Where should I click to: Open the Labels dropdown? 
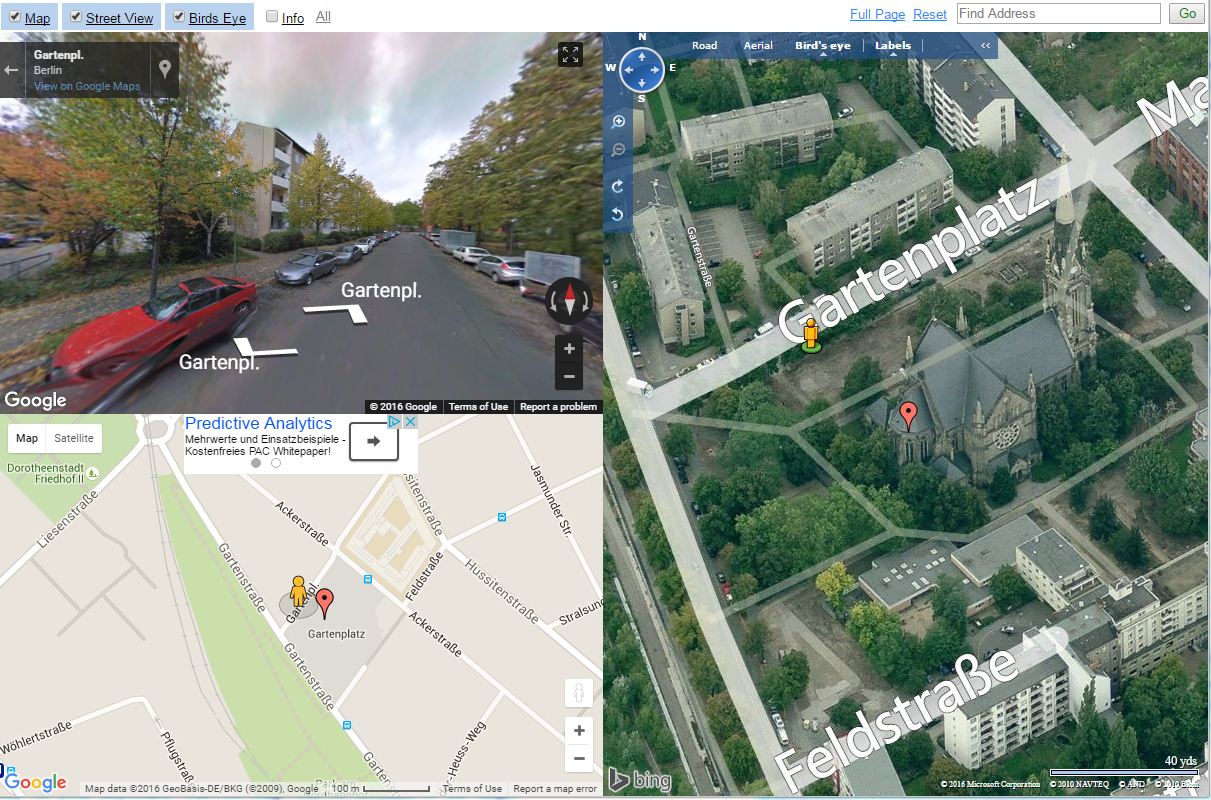(893, 46)
